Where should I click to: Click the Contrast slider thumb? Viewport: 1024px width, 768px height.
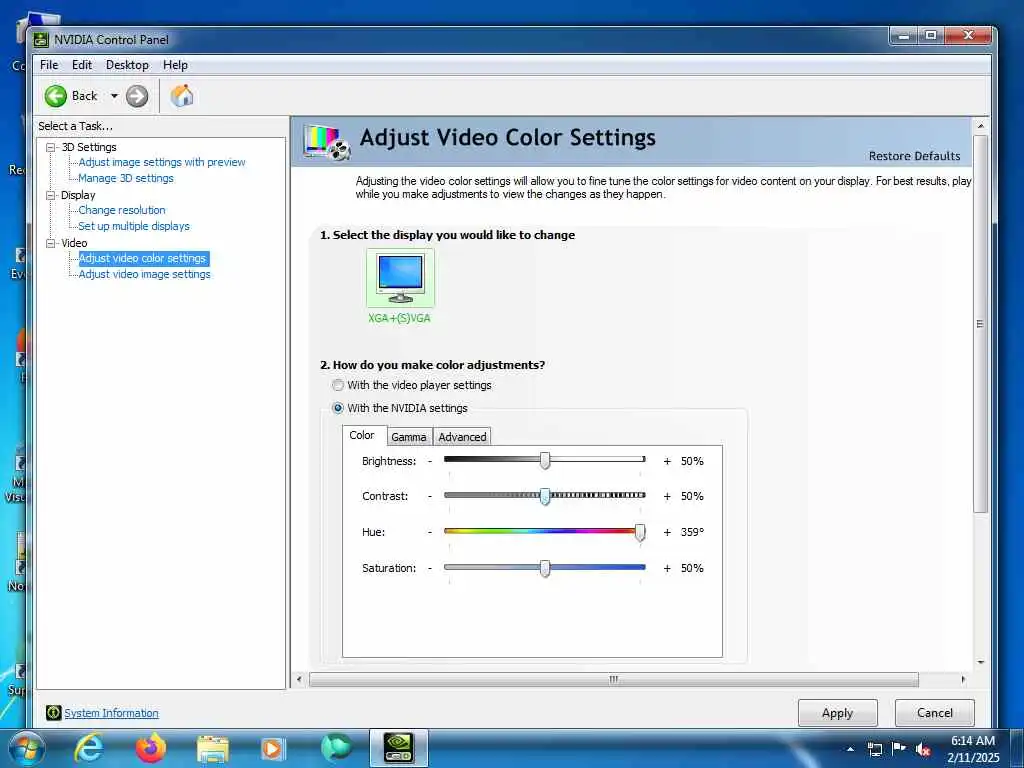pyautogui.click(x=545, y=496)
